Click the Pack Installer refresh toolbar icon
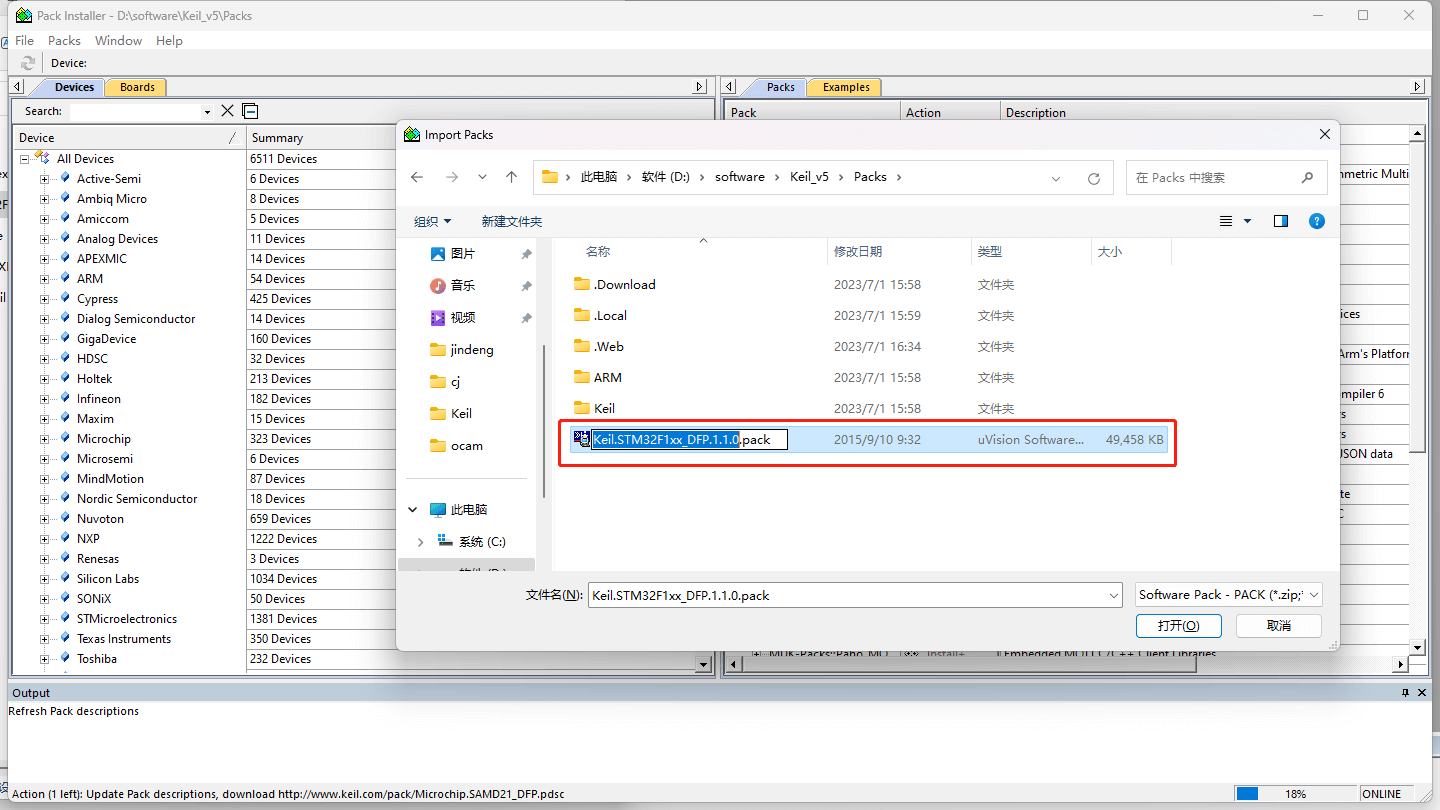 pos(28,63)
